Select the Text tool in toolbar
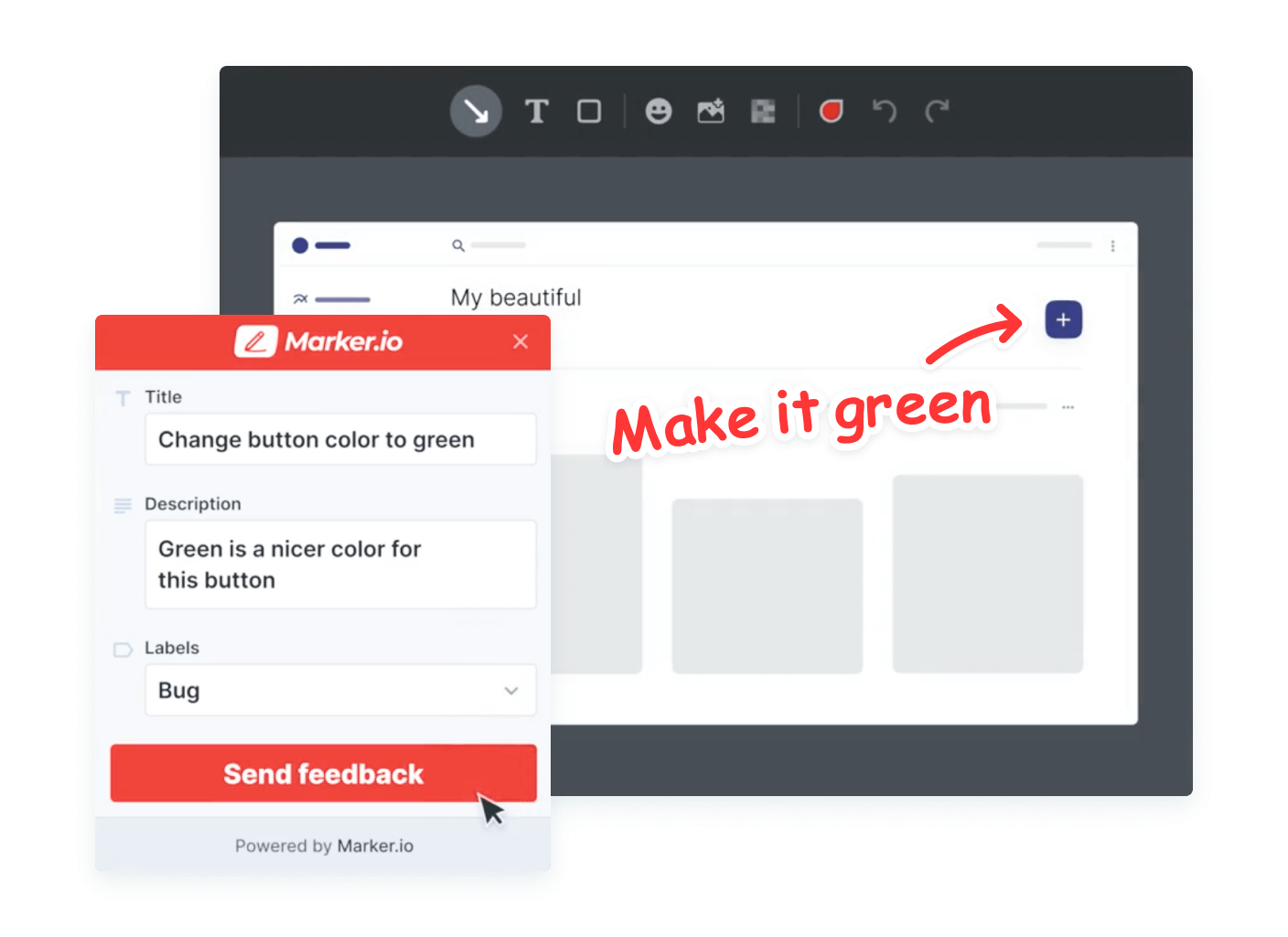This screenshot has width=1288, height=937. [536, 112]
